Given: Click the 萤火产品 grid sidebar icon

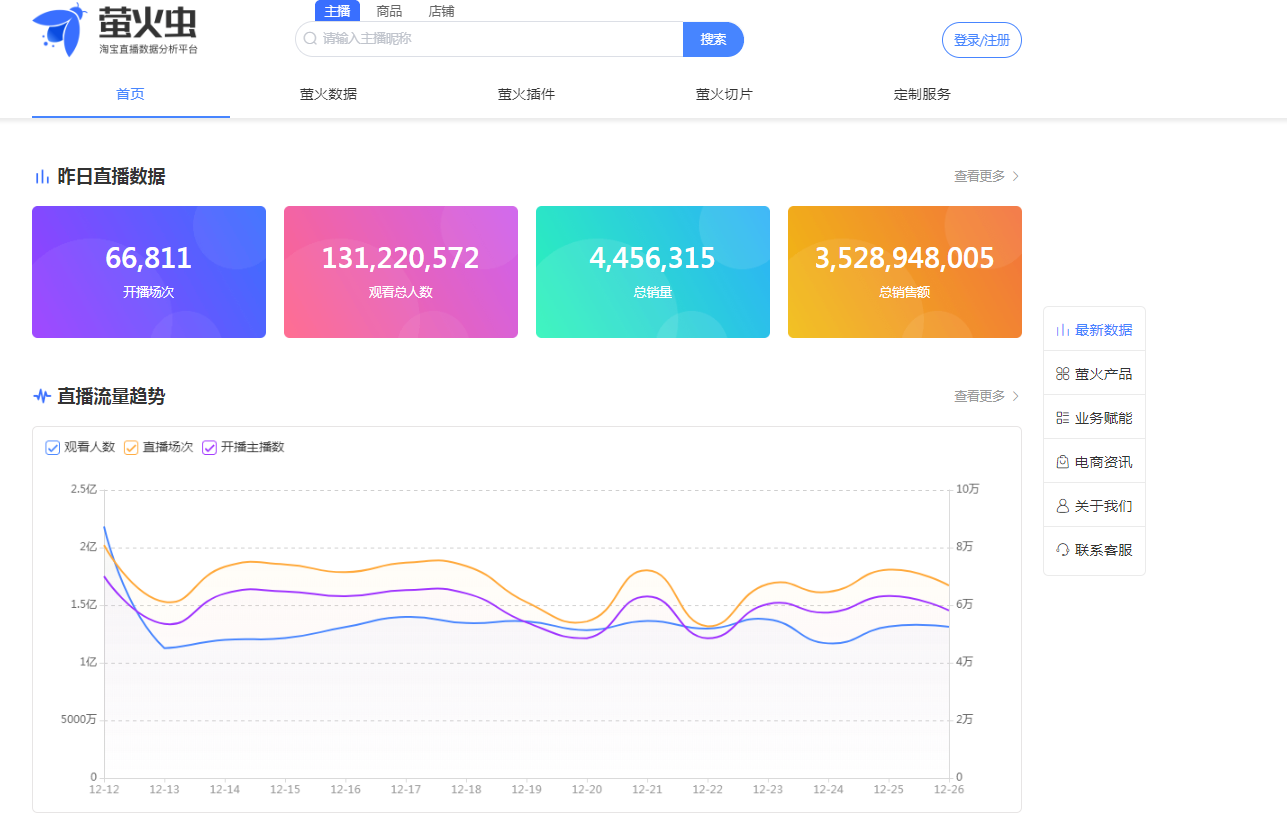Looking at the screenshot, I should point(1063,374).
